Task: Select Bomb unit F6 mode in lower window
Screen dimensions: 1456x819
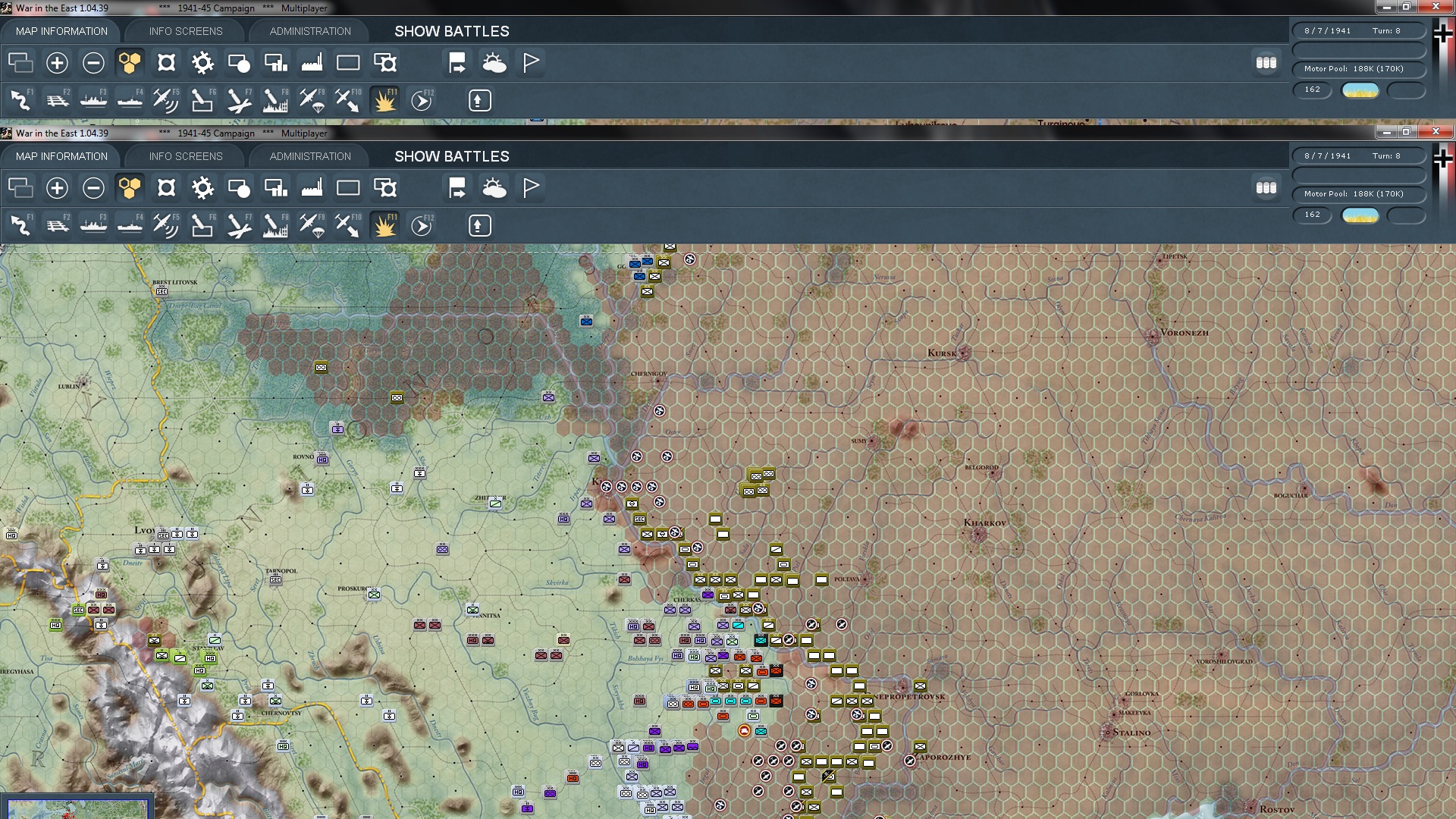Action: coord(202,226)
